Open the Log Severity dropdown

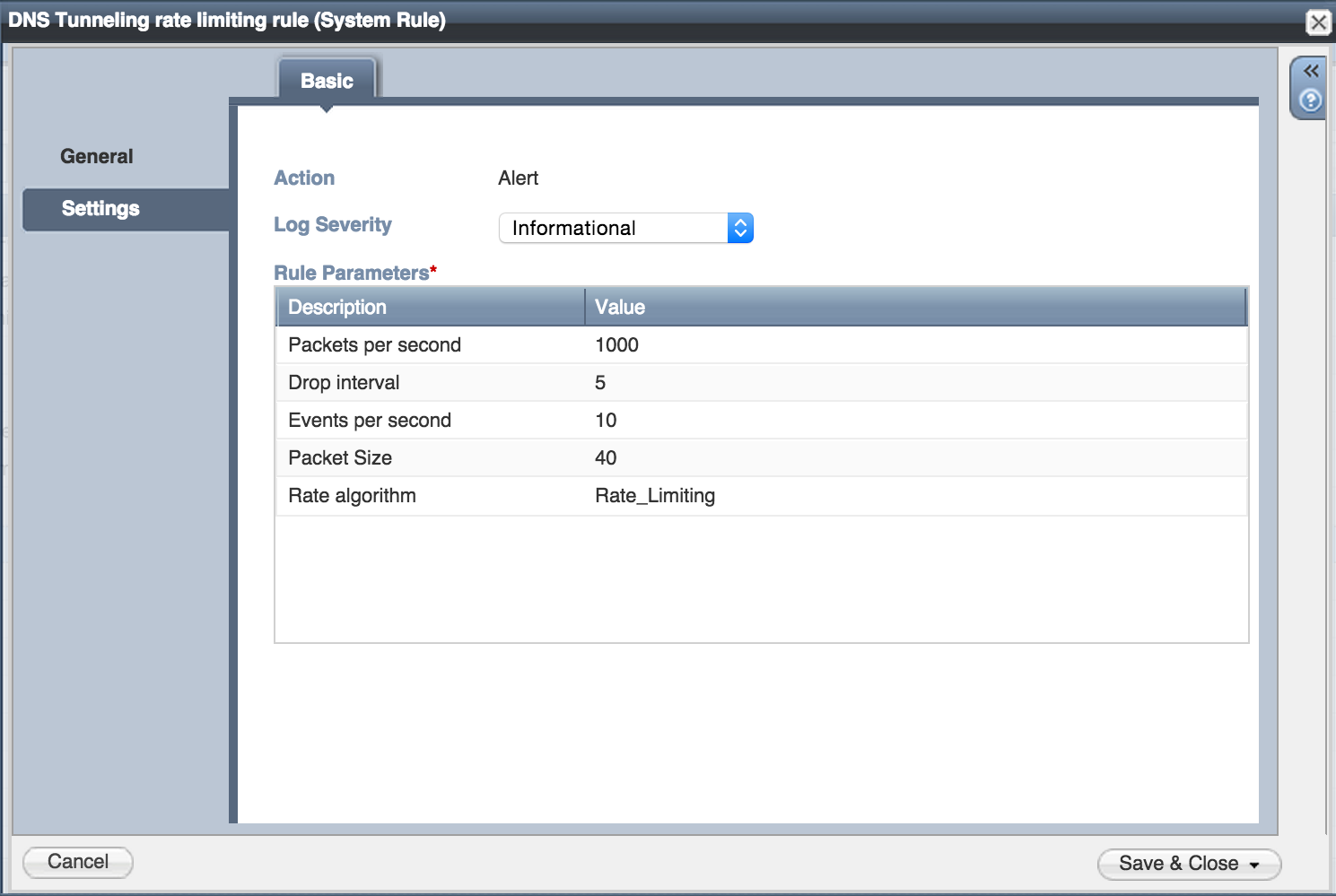(625, 228)
